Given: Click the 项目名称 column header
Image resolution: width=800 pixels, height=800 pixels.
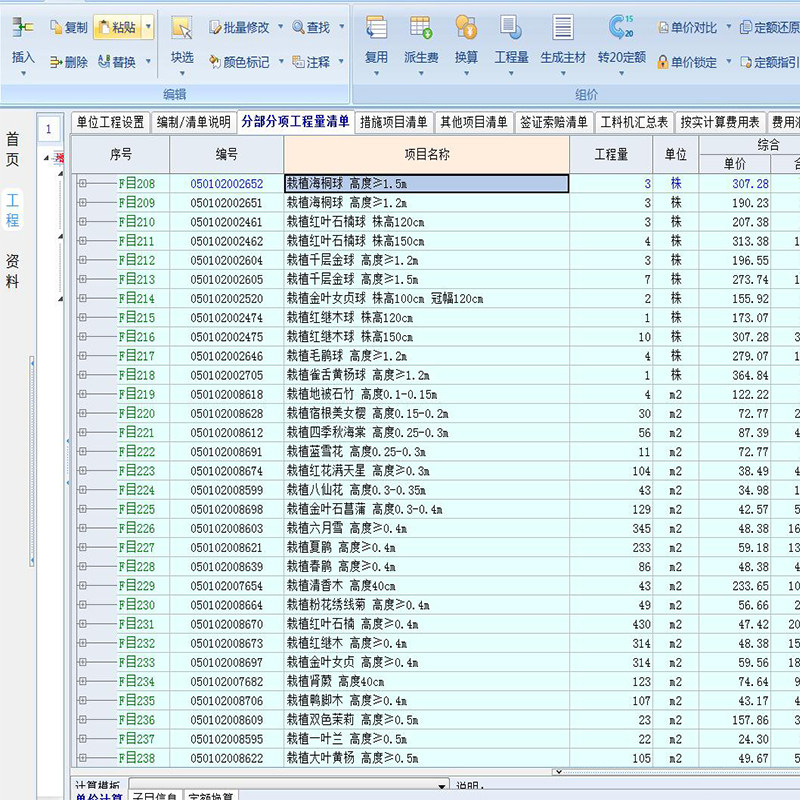Looking at the screenshot, I should [427, 154].
